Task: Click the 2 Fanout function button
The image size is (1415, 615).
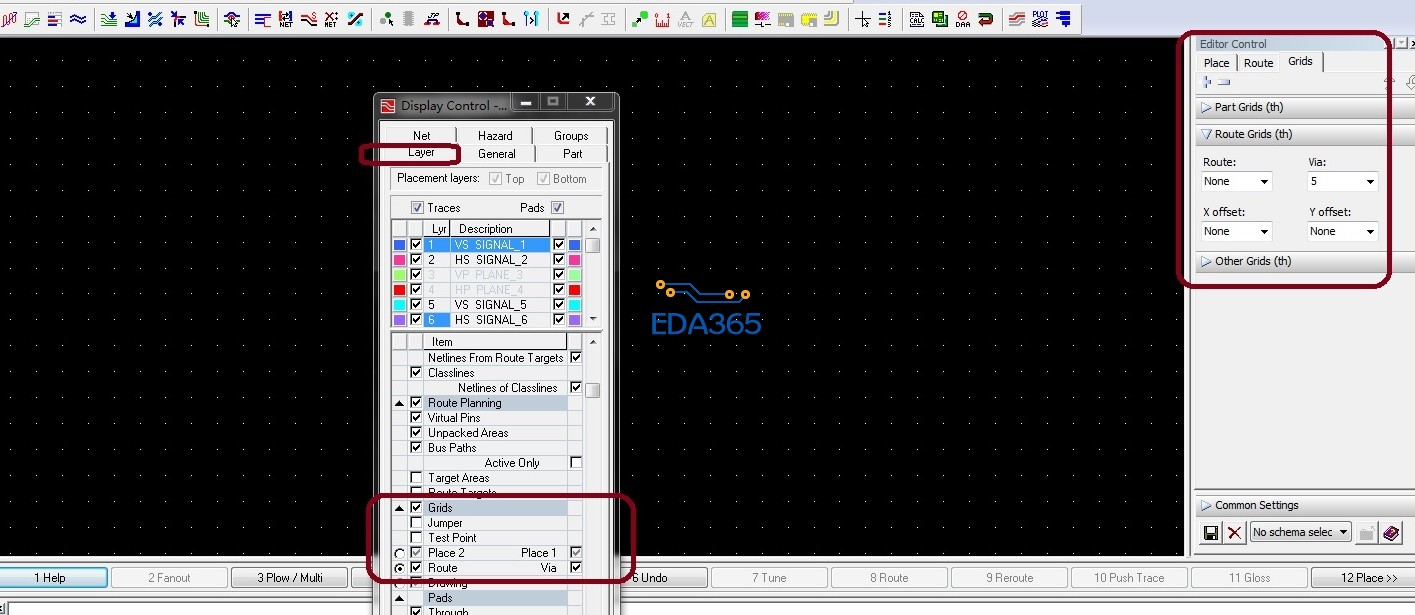Action: tap(169, 578)
